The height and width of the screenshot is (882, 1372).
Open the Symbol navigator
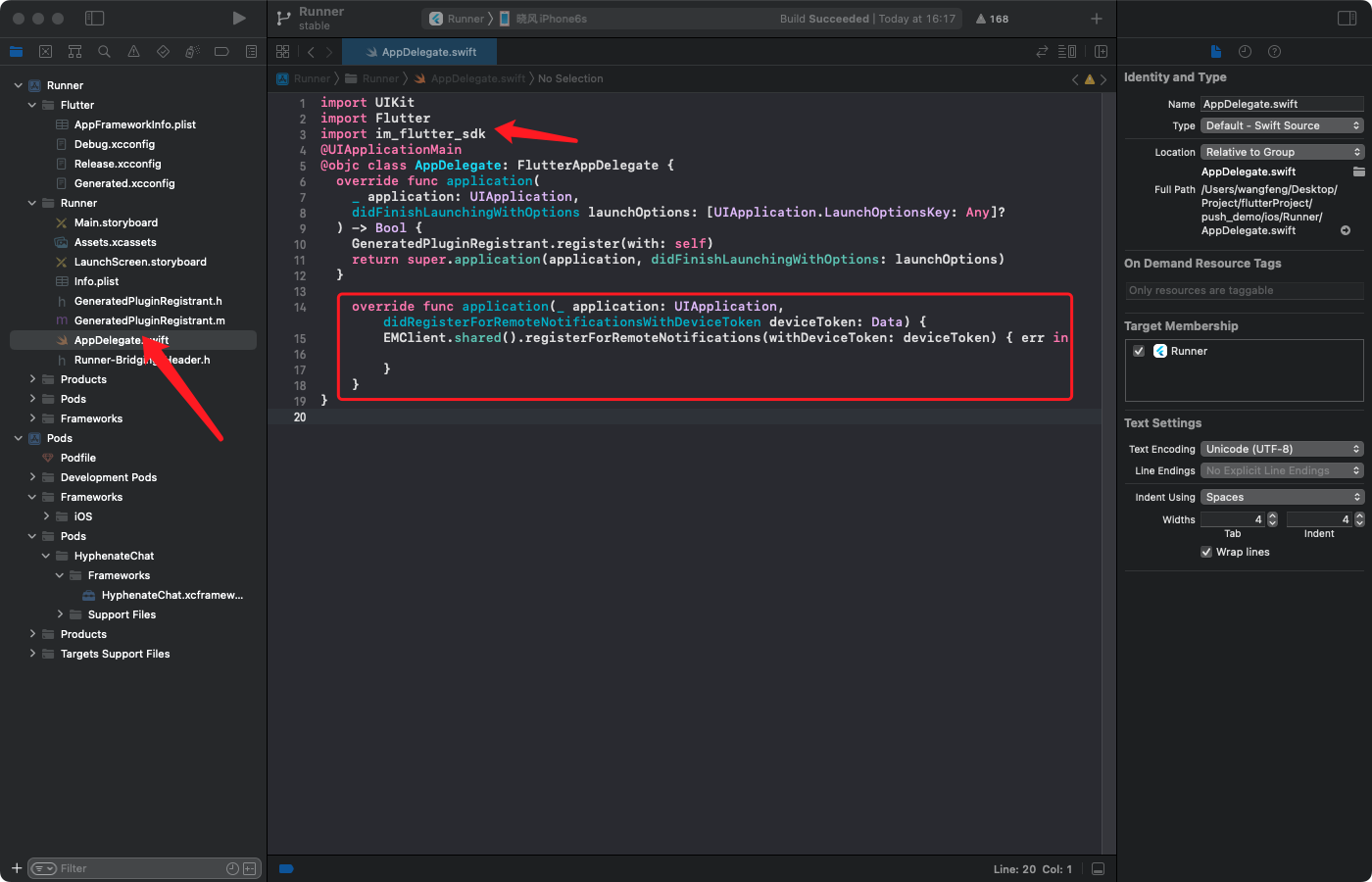[74, 52]
